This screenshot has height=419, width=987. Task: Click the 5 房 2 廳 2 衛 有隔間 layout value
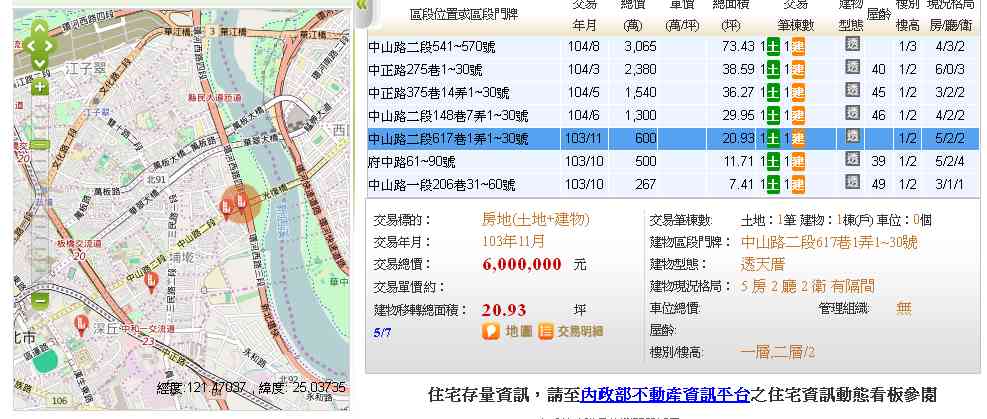click(808, 287)
